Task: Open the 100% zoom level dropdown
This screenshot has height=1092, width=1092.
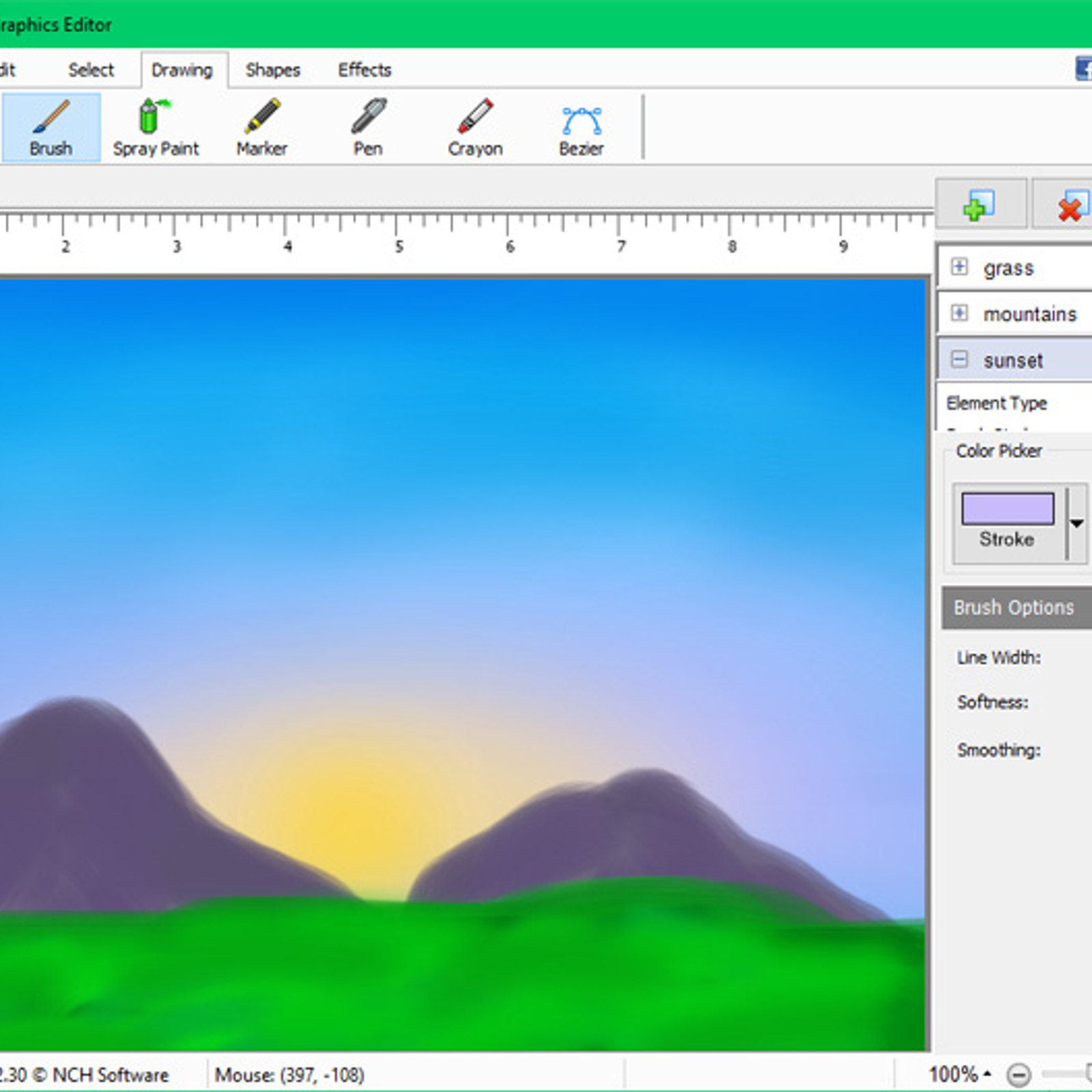Action: click(960, 1074)
